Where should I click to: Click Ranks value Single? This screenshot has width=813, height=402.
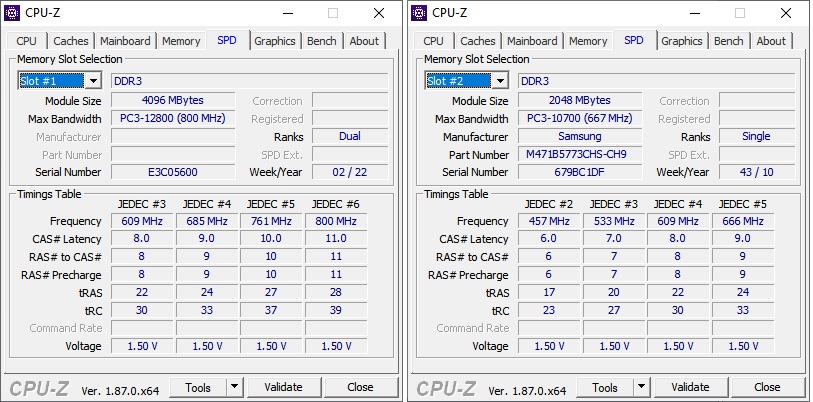click(x=757, y=136)
